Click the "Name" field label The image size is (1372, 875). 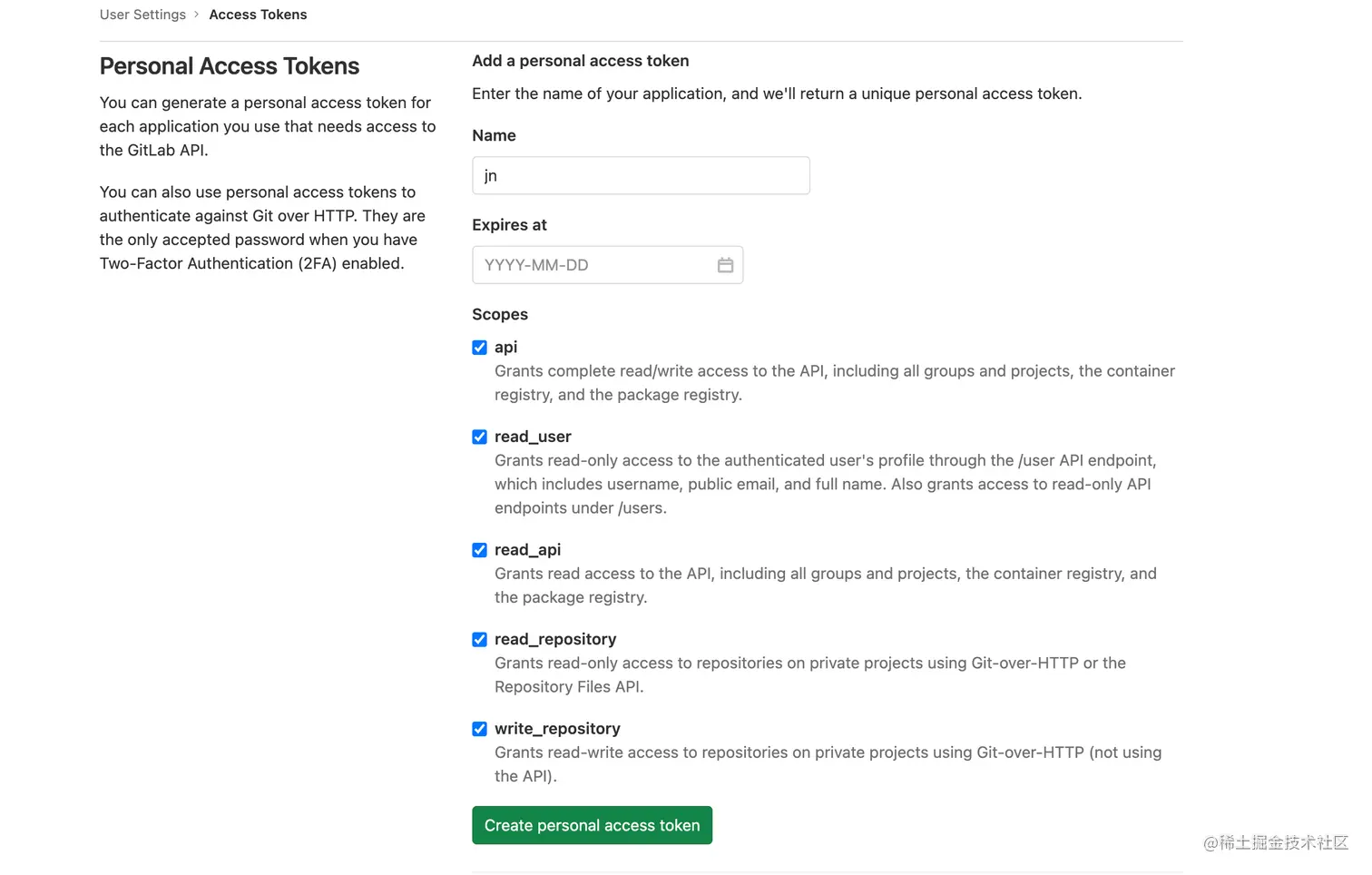(494, 135)
